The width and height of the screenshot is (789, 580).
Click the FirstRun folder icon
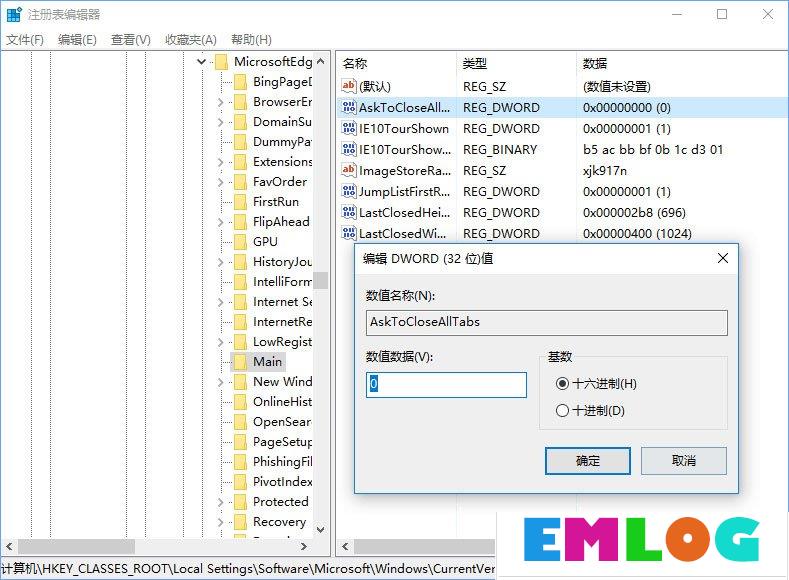click(241, 202)
